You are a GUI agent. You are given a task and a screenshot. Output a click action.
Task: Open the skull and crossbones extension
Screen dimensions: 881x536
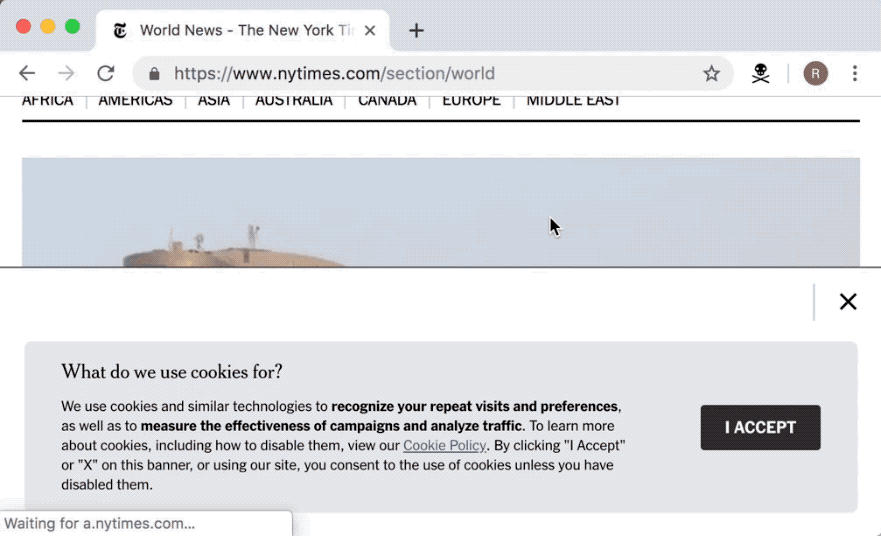click(761, 73)
